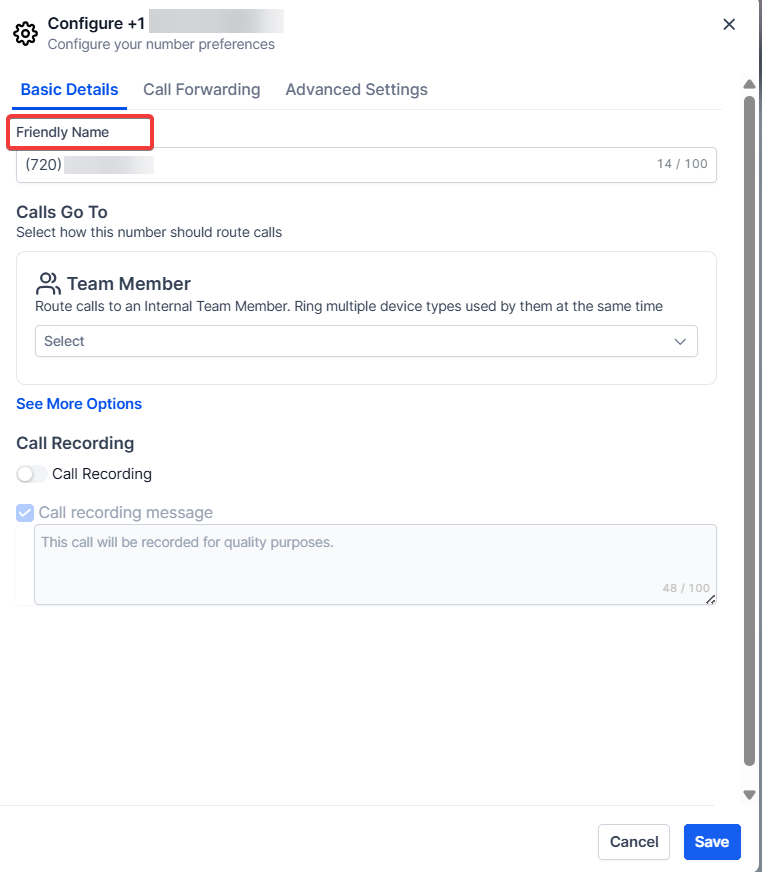Click the scrollbar up arrow
This screenshot has height=872, width=762.
pos(749,84)
